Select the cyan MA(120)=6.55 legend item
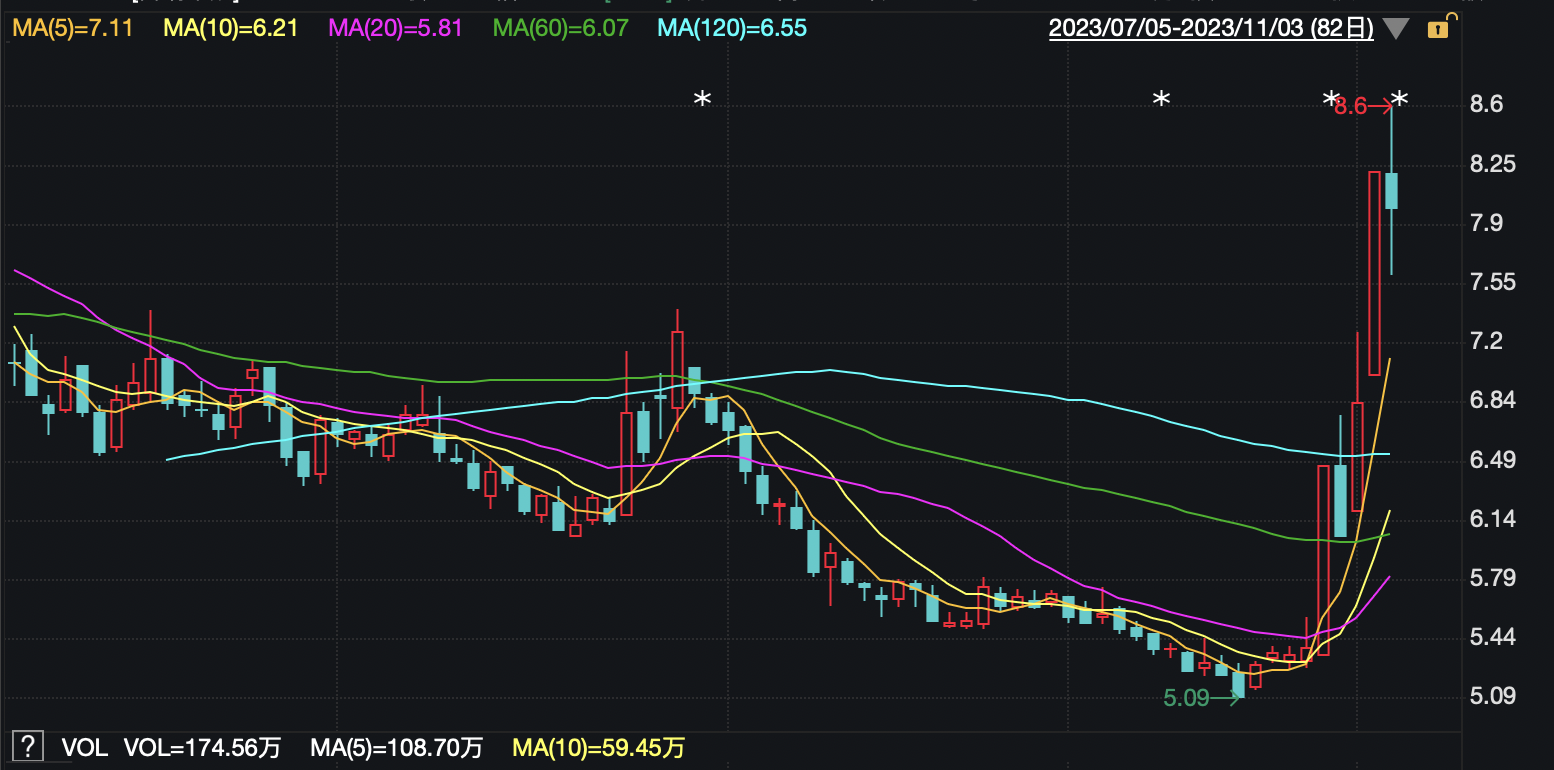The width and height of the screenshot is (1554, 770). click(731, 28)
